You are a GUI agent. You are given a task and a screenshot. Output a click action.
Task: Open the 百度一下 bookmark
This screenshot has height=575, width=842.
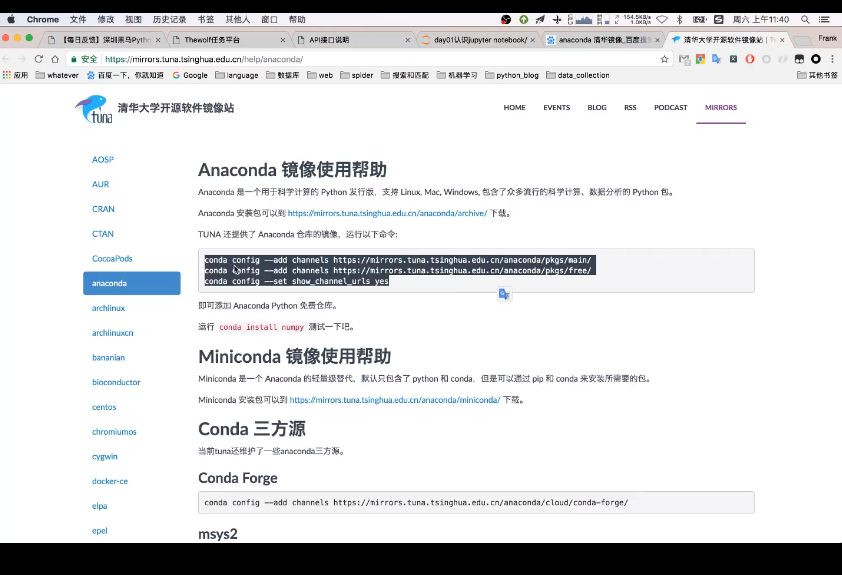(125, 75)
